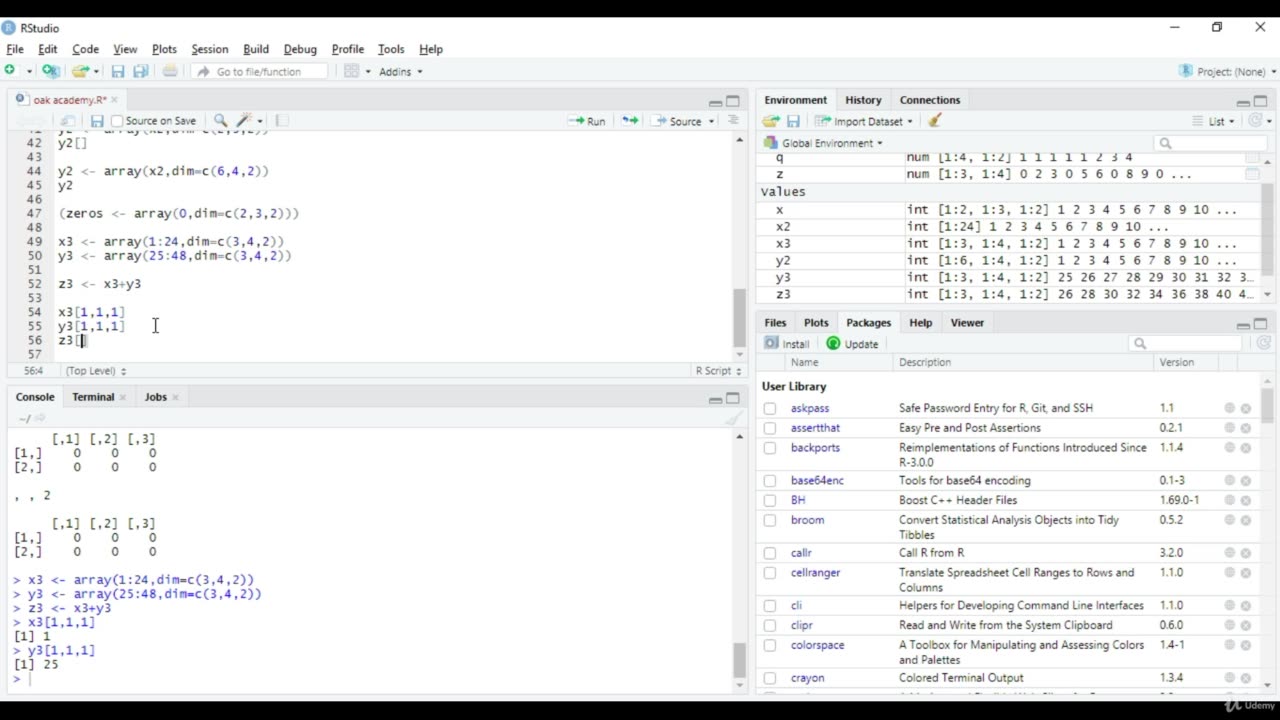Open the Project (None) dropdown
The width and height of the screenshot is (1280, 720).
tap(1228, 71)
